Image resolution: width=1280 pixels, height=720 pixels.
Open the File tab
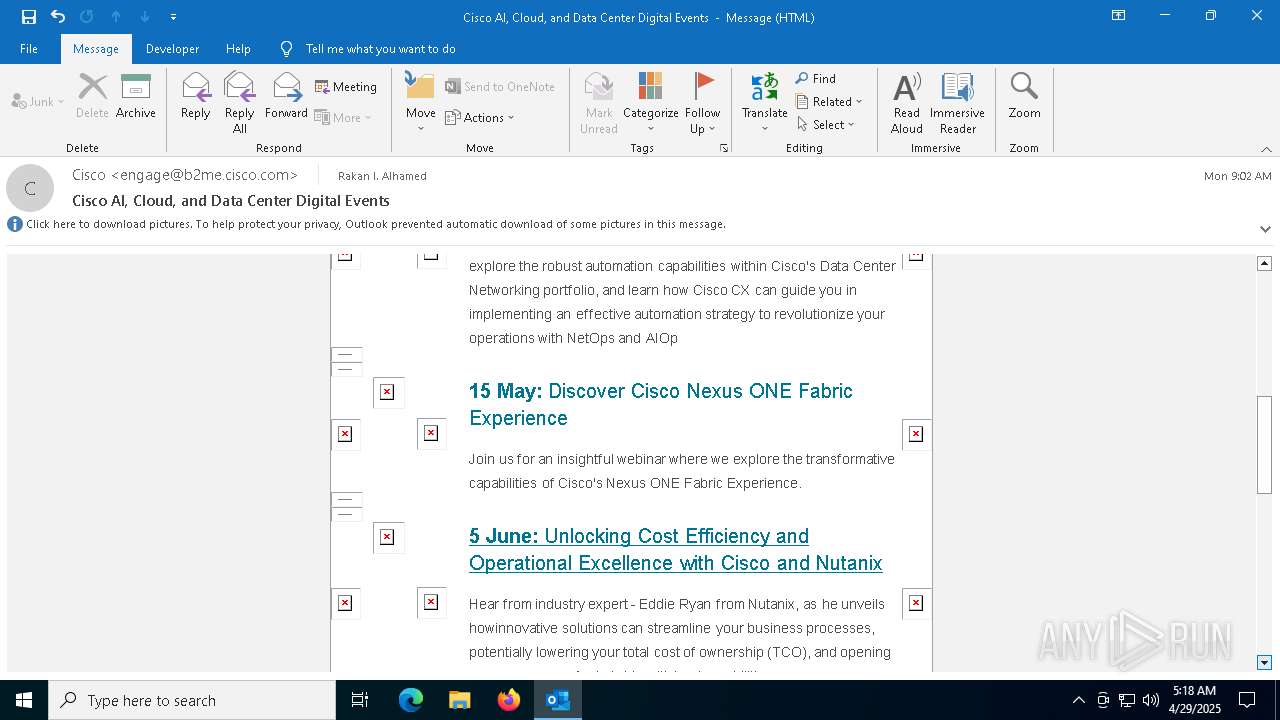[x=29, y=49]
